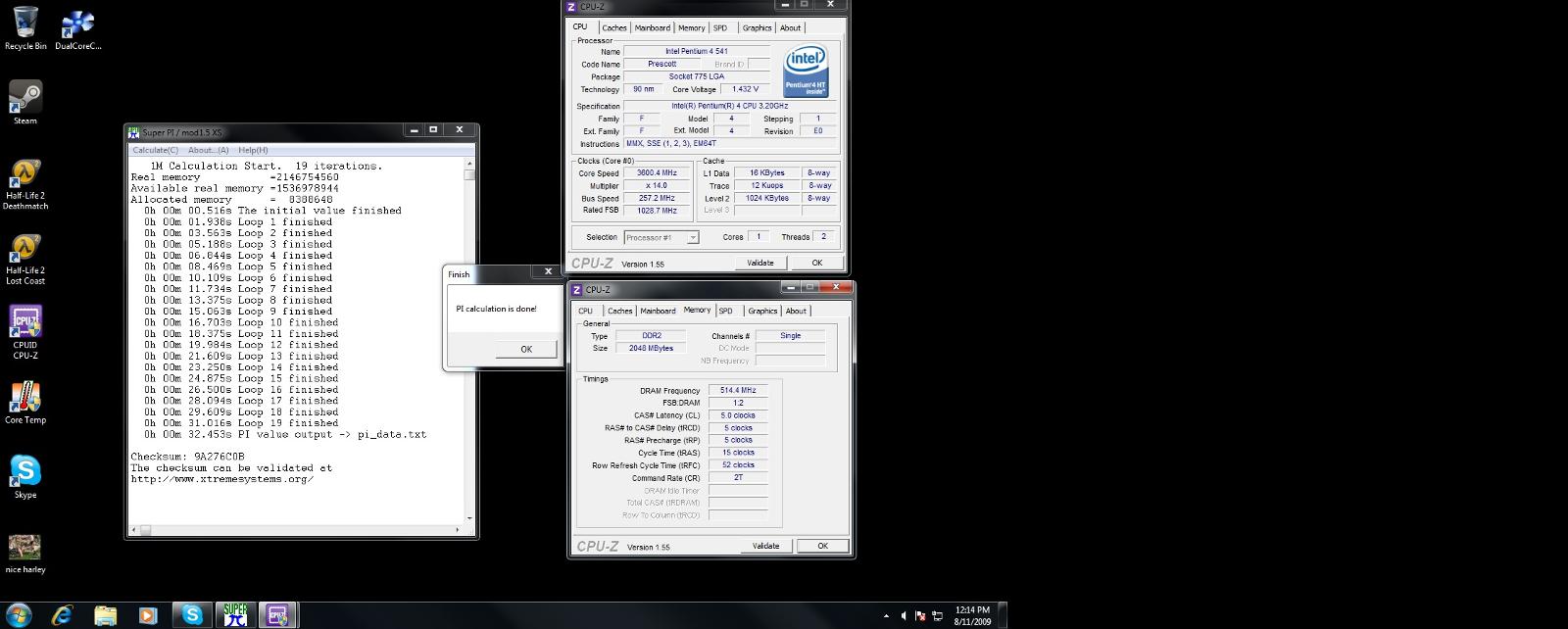This screenshot has width=1568, height=629.
Task: Click OK in the lower CPU-Z window
Action: click(x=822, y=546)
